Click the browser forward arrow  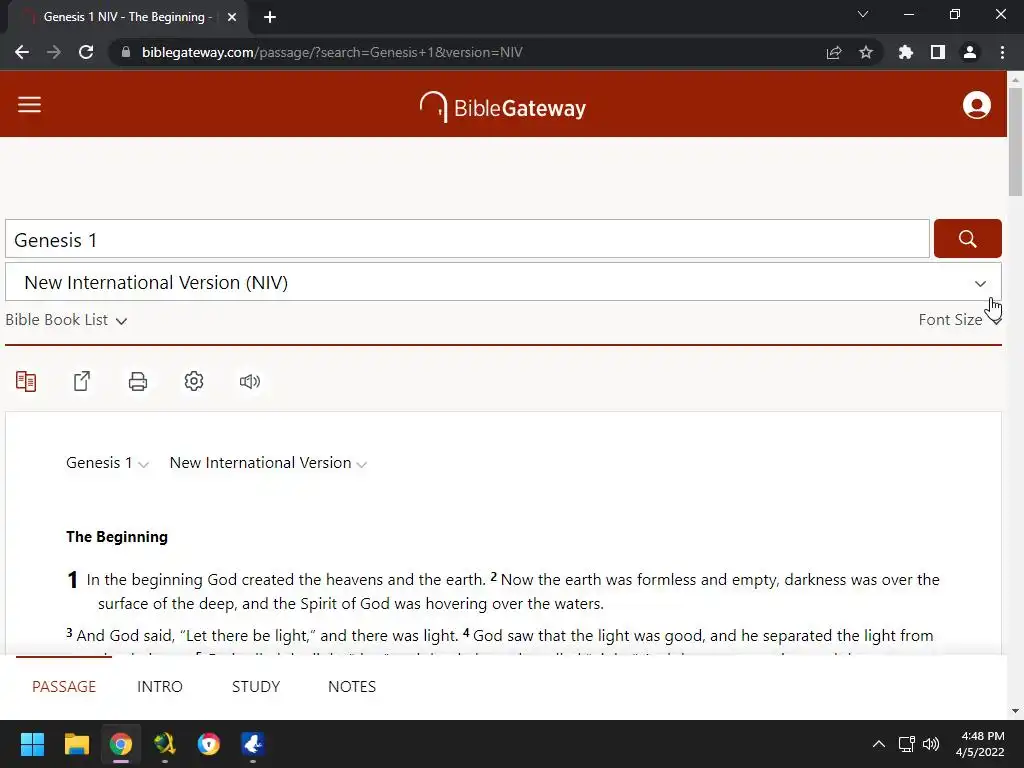(54, 52)
